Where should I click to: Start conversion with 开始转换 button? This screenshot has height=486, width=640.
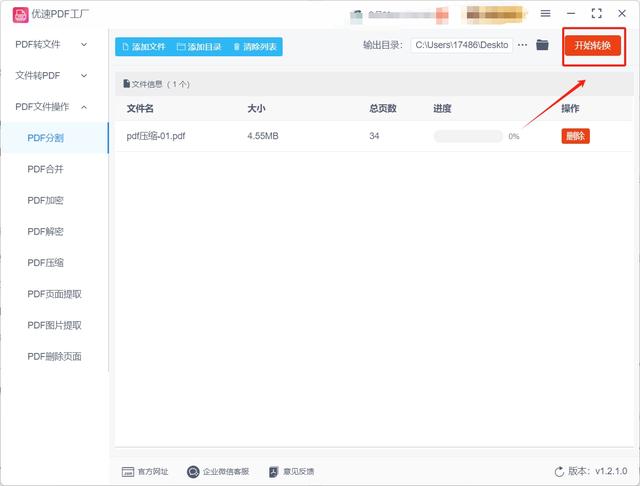click(x=593, y=45)
